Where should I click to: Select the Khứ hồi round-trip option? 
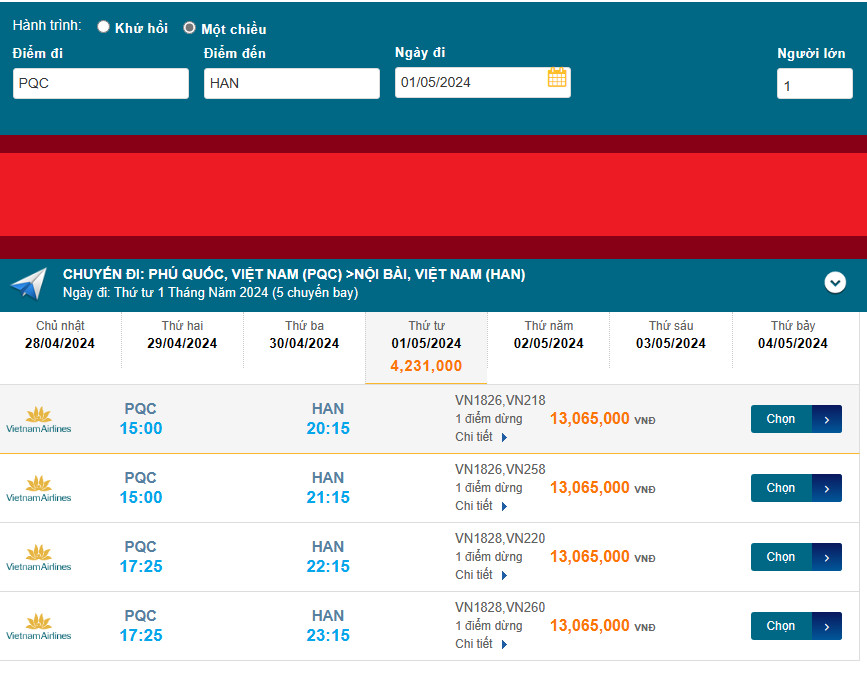pos(104,27)
